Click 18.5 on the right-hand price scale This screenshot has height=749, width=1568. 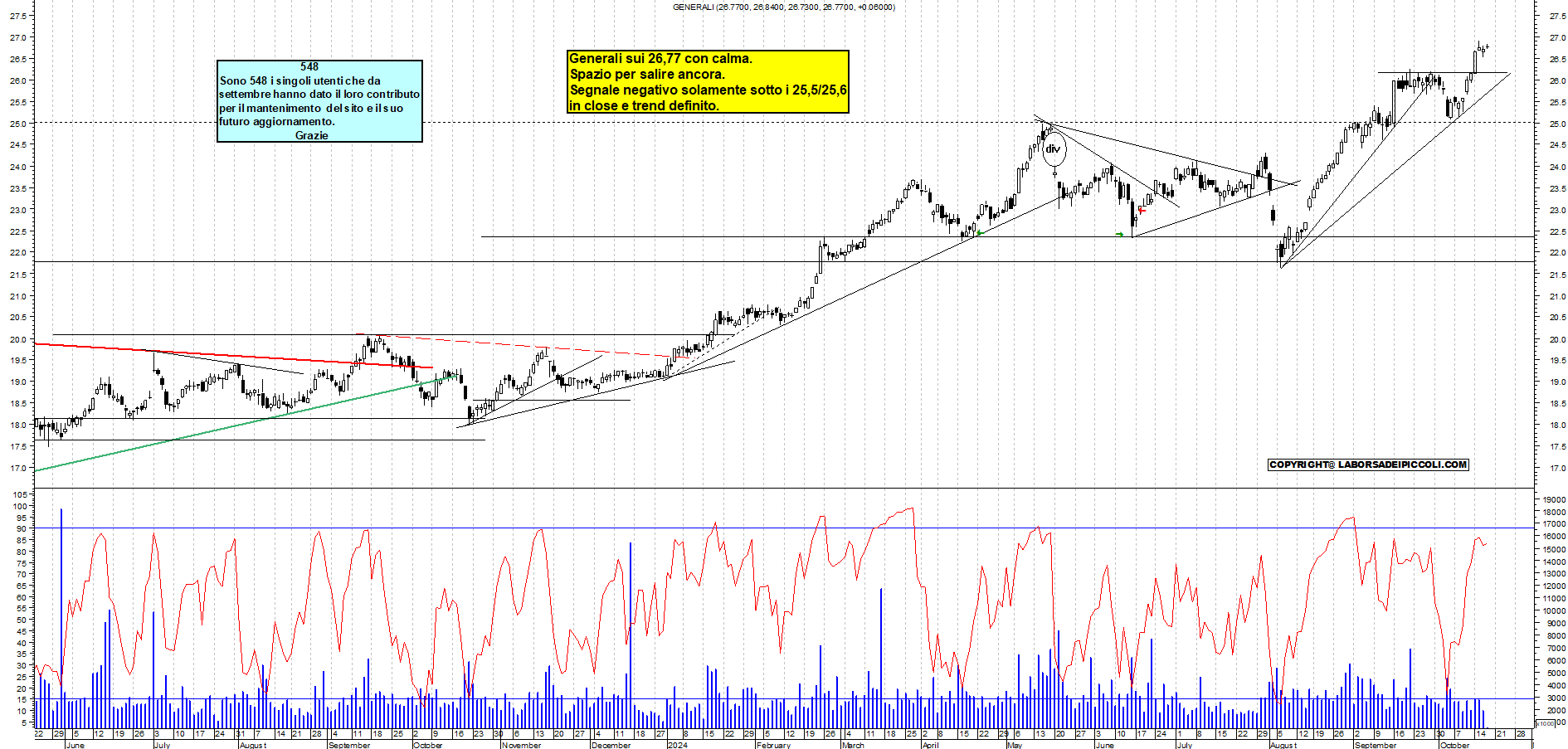[1556, 403]
